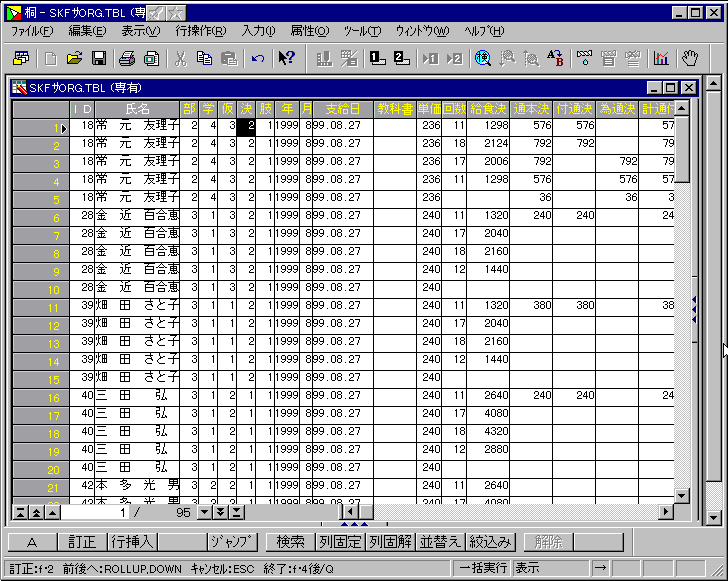Open file using the folder icon
Screen dimensions: 728x581
tap(74, 58)
